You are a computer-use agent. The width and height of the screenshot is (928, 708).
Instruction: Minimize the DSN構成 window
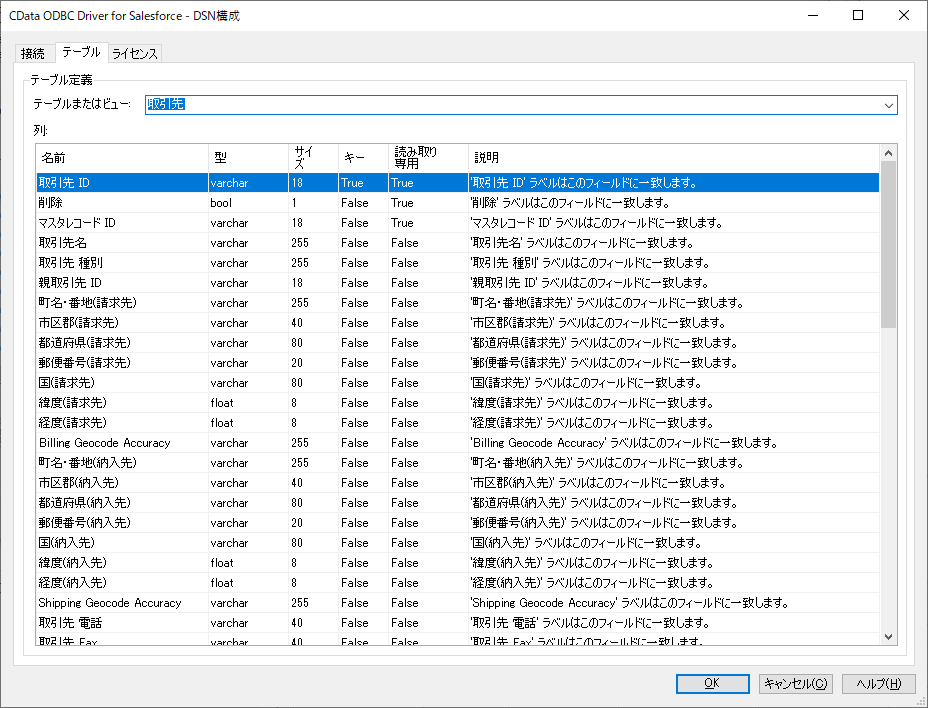813,15
